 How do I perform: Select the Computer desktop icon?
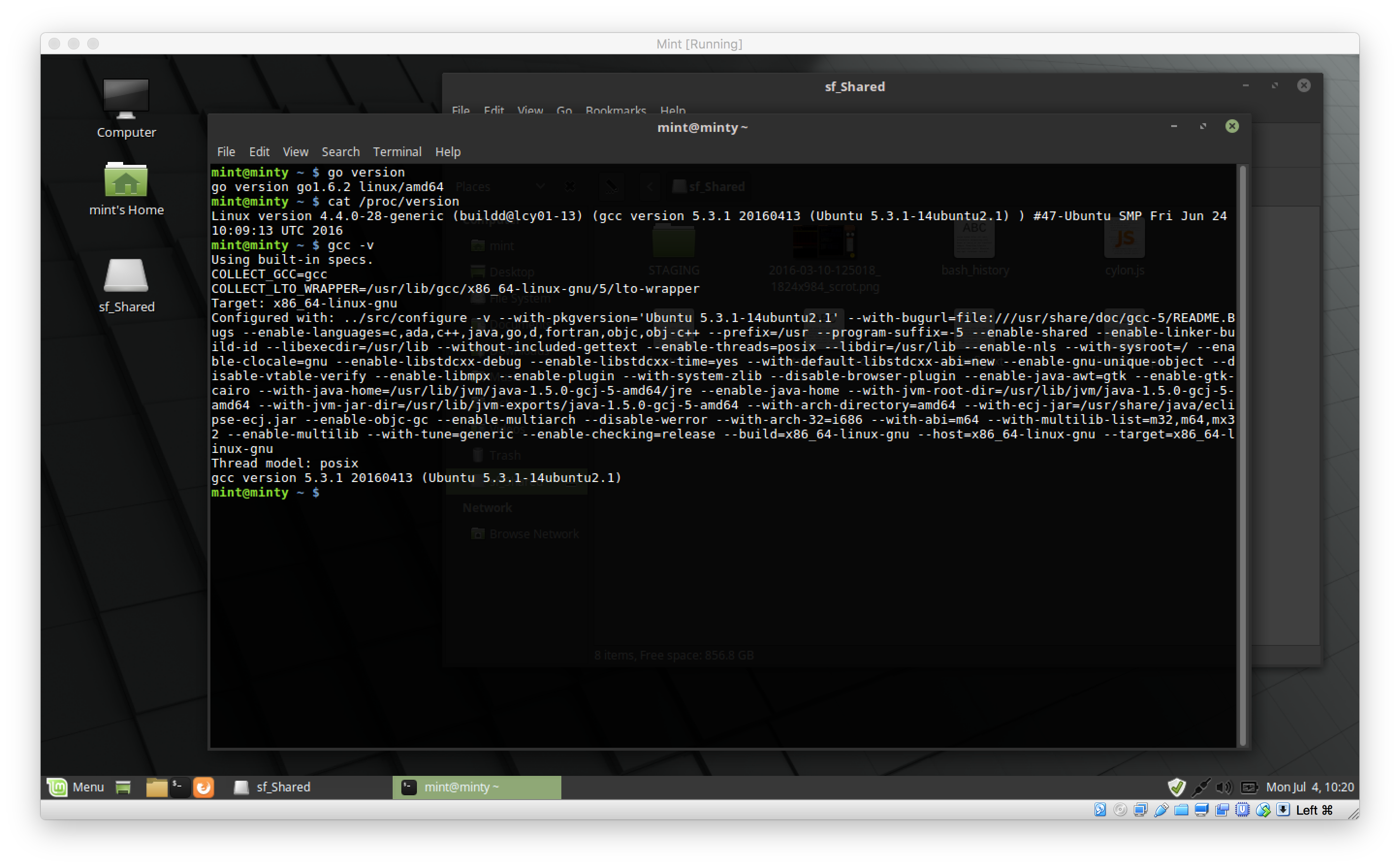tap(126, 109)
